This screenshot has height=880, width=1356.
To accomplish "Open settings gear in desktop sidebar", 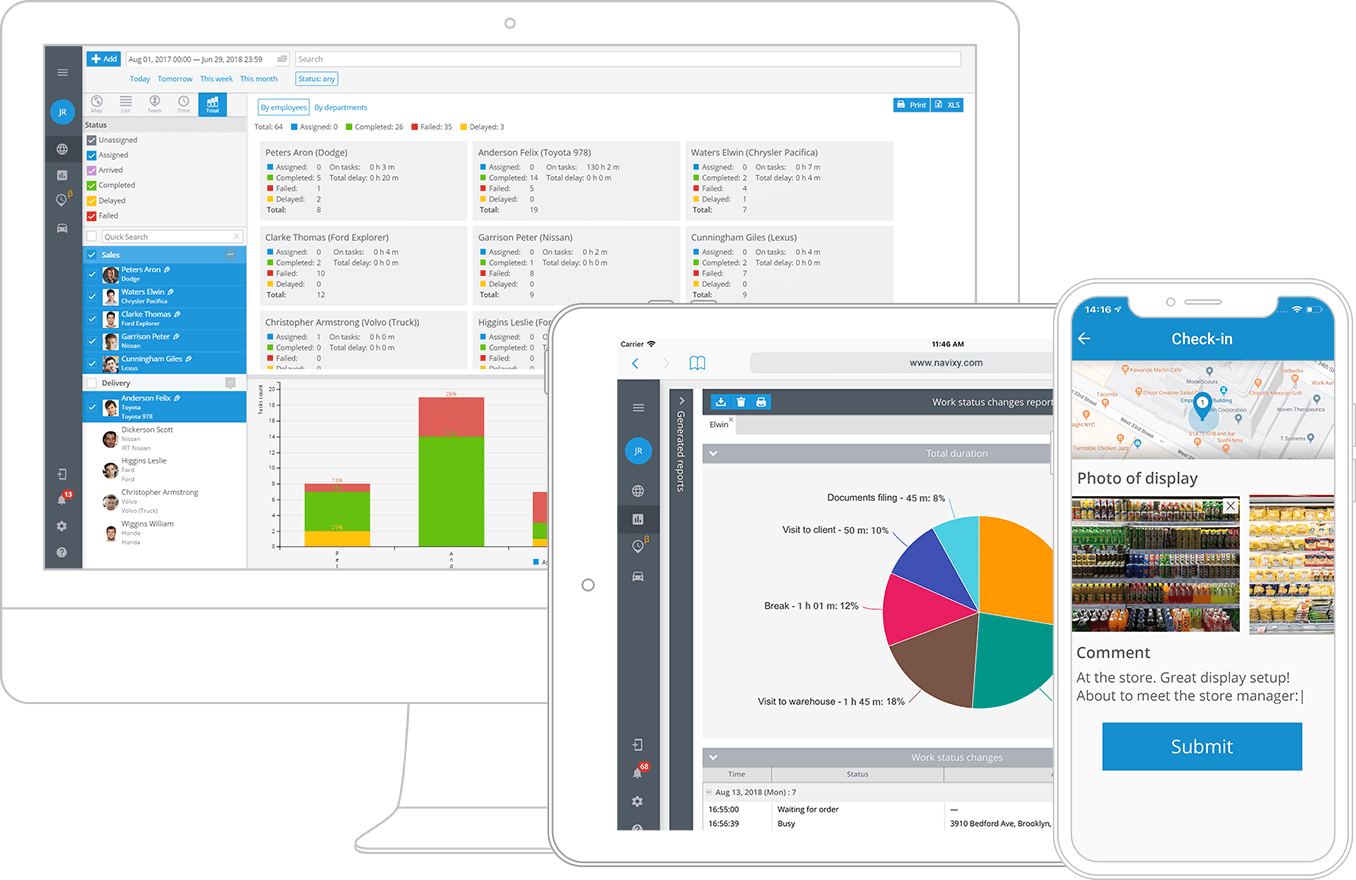I will pyautogui.click(x=62, y=526).
